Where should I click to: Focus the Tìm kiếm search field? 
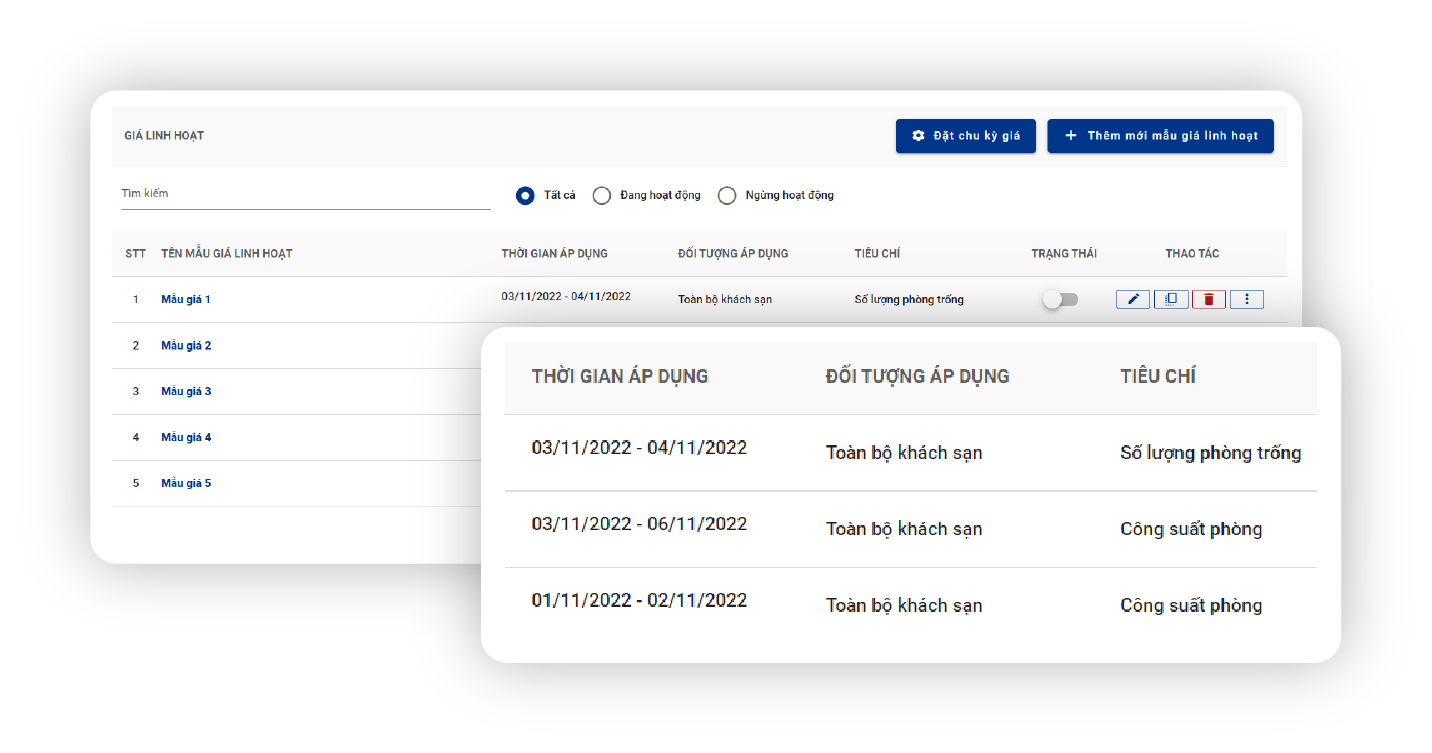(305, 194)
